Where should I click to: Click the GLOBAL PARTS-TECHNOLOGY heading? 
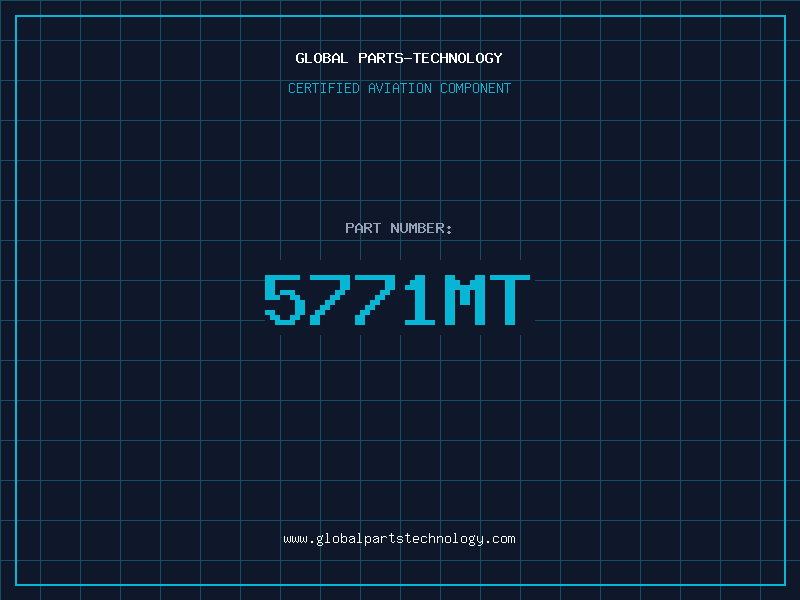(x=399, y=58)
